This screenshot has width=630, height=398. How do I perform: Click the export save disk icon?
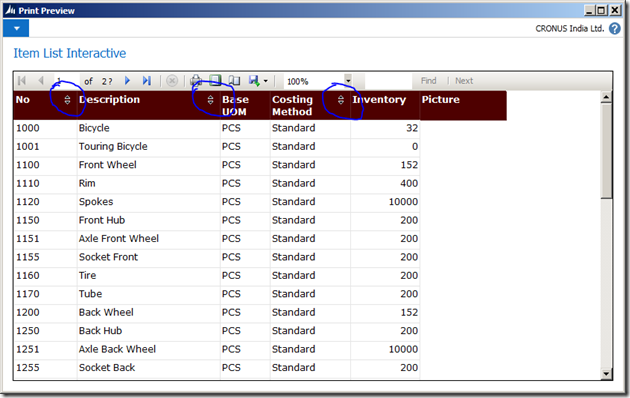tap(254, 81)
